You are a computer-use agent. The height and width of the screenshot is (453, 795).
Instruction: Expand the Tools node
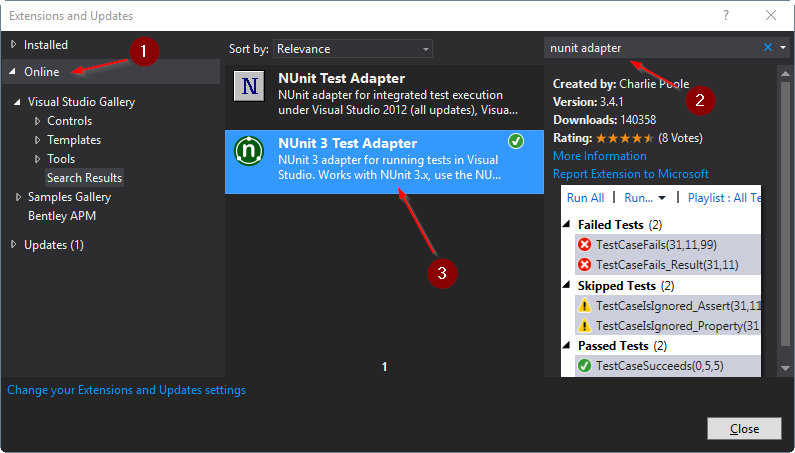(x=38, y=159)
